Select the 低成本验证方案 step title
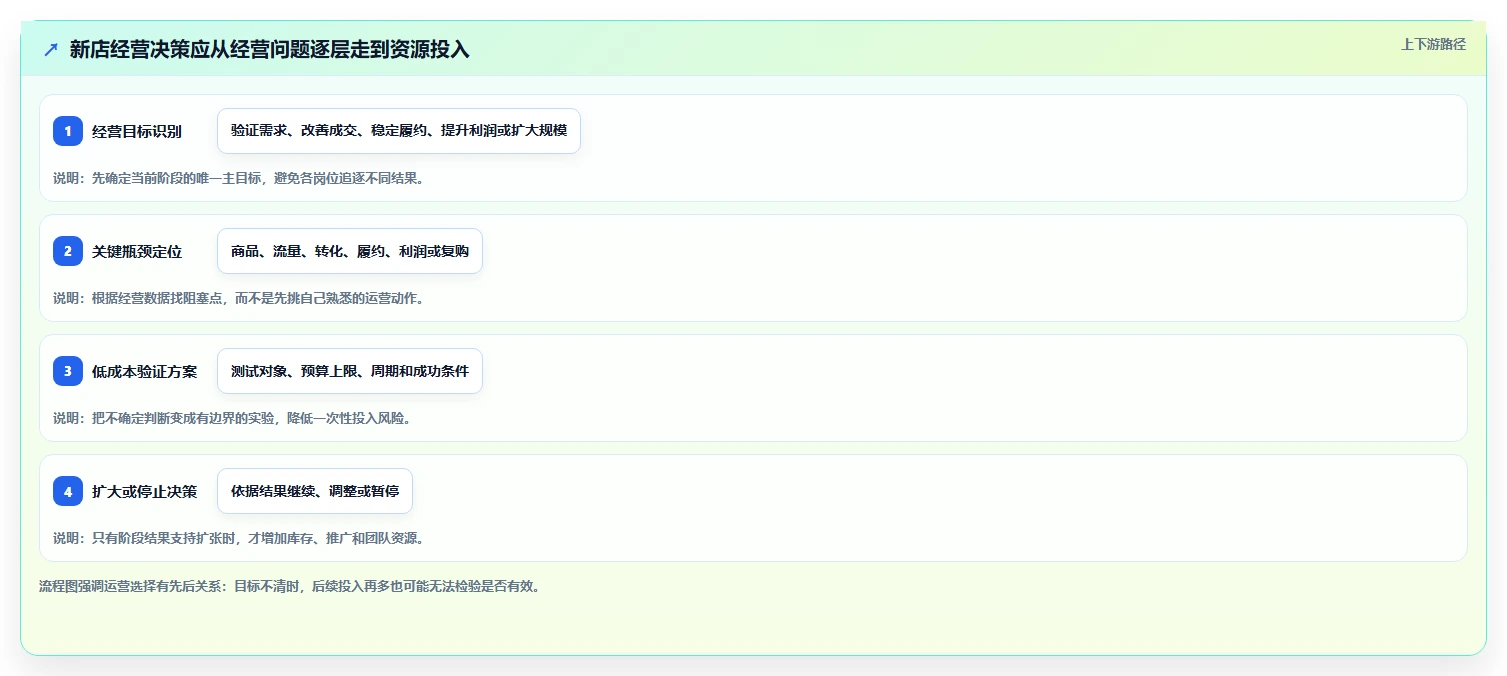The width and height of the screenshot is (1507, 676). click(x=144, y=372)
